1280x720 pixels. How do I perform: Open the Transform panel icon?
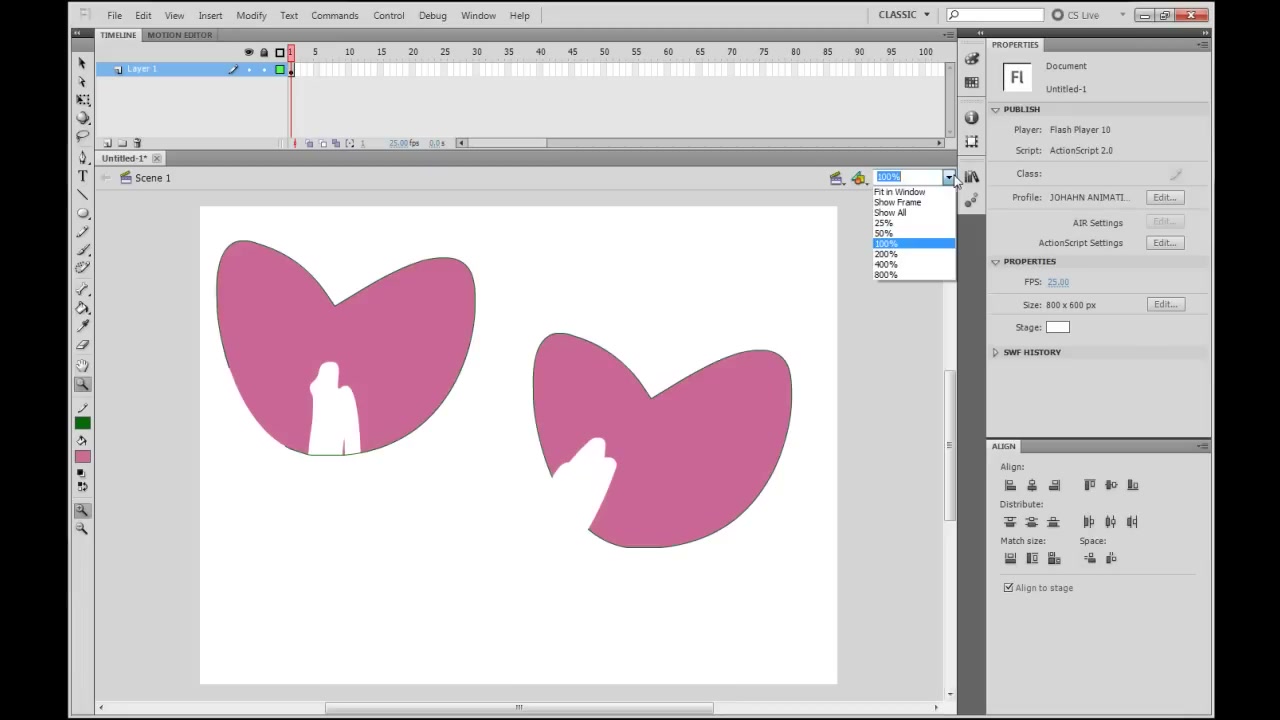[x=972, y=141]
